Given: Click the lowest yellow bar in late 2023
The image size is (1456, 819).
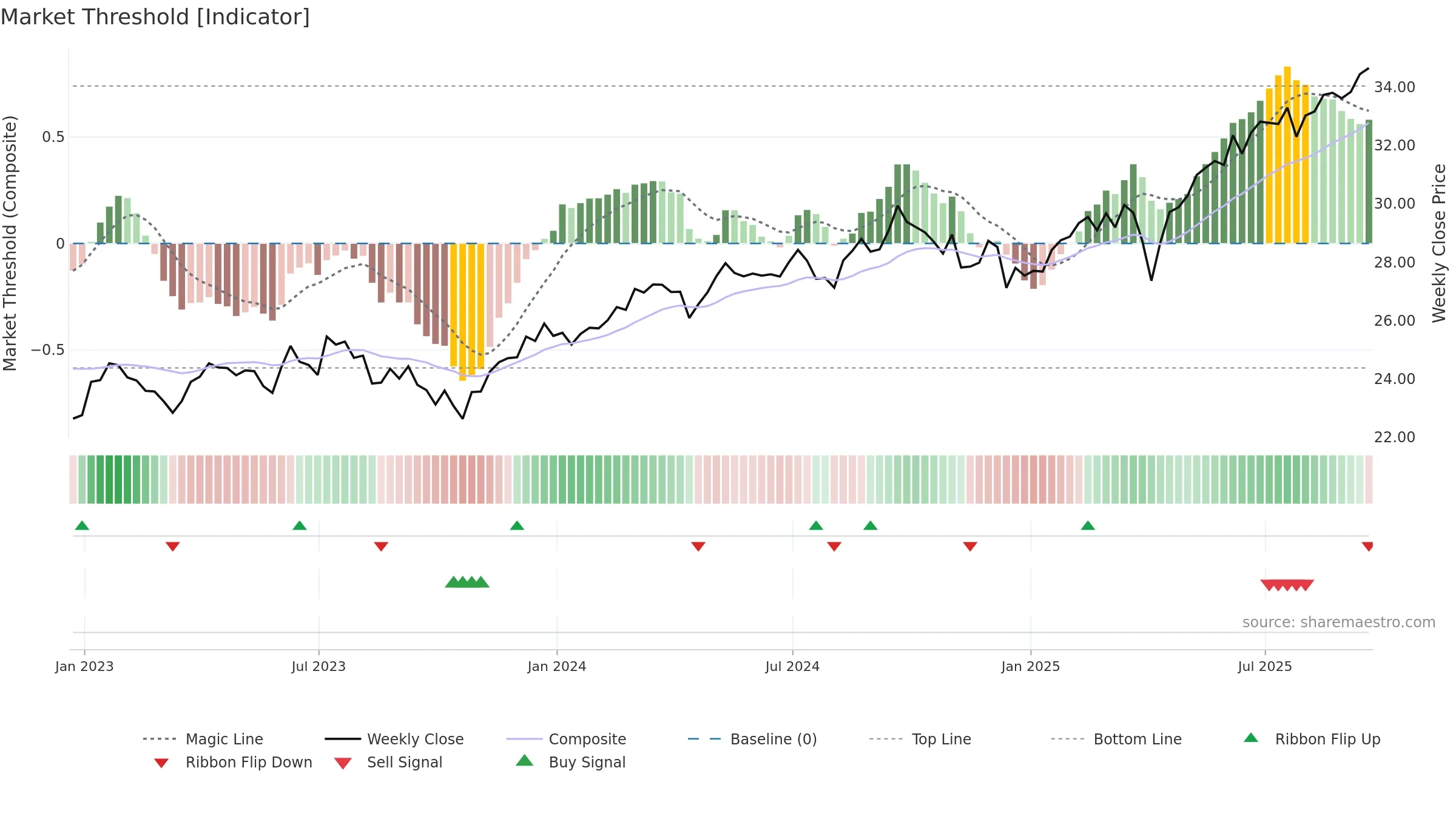Looking at the screenshot, I should [x=463, y=312].
